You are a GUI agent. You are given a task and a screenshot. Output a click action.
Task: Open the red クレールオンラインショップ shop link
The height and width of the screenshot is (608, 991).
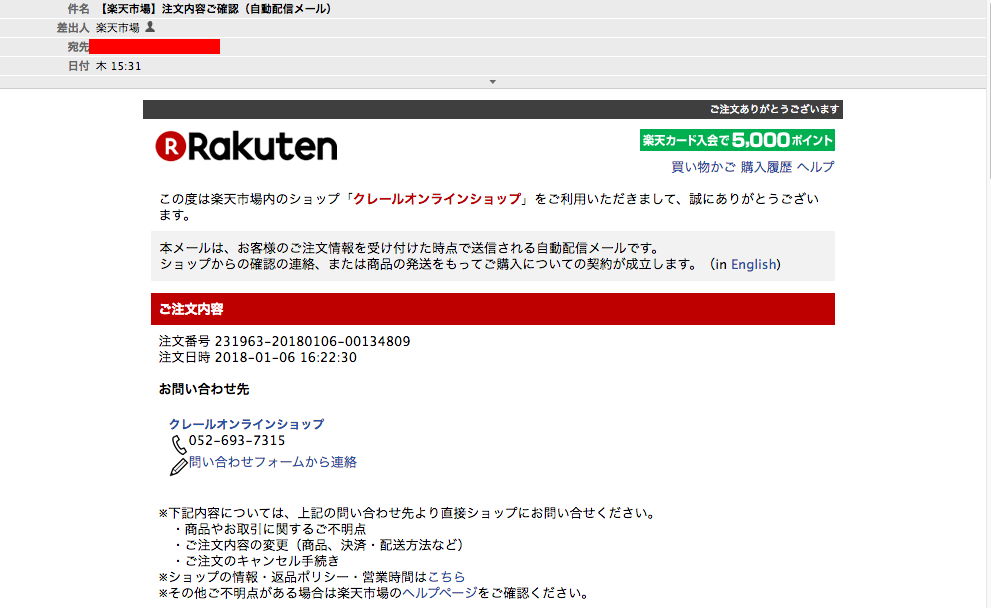[x=437, y=198]
